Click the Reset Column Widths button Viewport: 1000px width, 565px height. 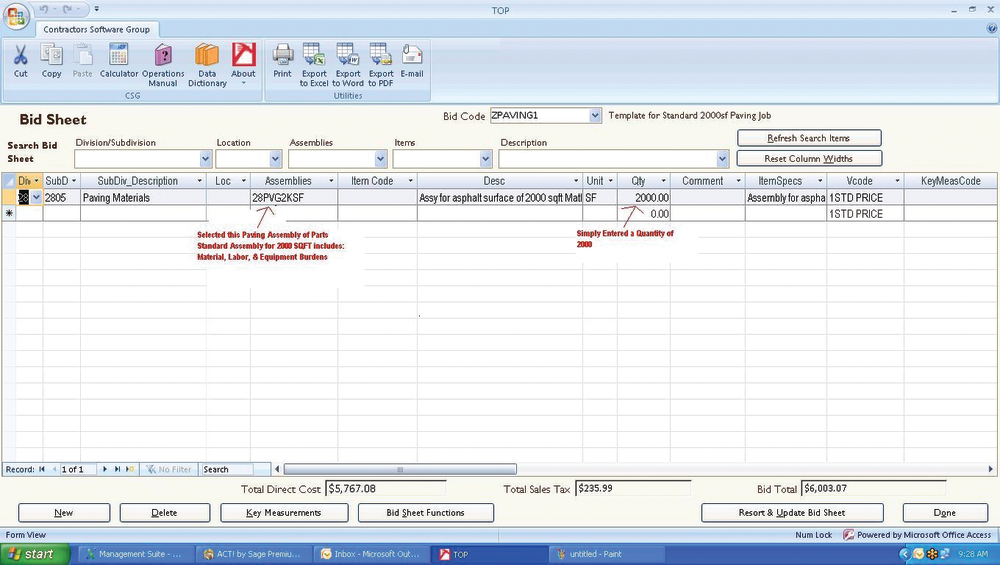[809, 159]
